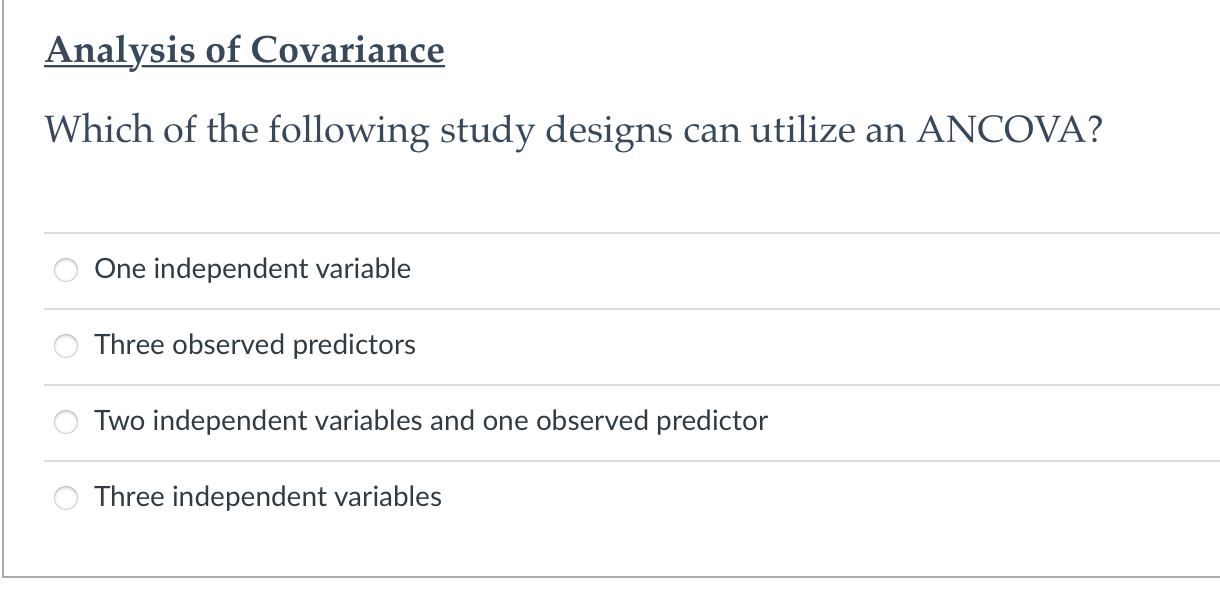Click the radio circle beside "Three observed predictors"

tap(66, 345)
